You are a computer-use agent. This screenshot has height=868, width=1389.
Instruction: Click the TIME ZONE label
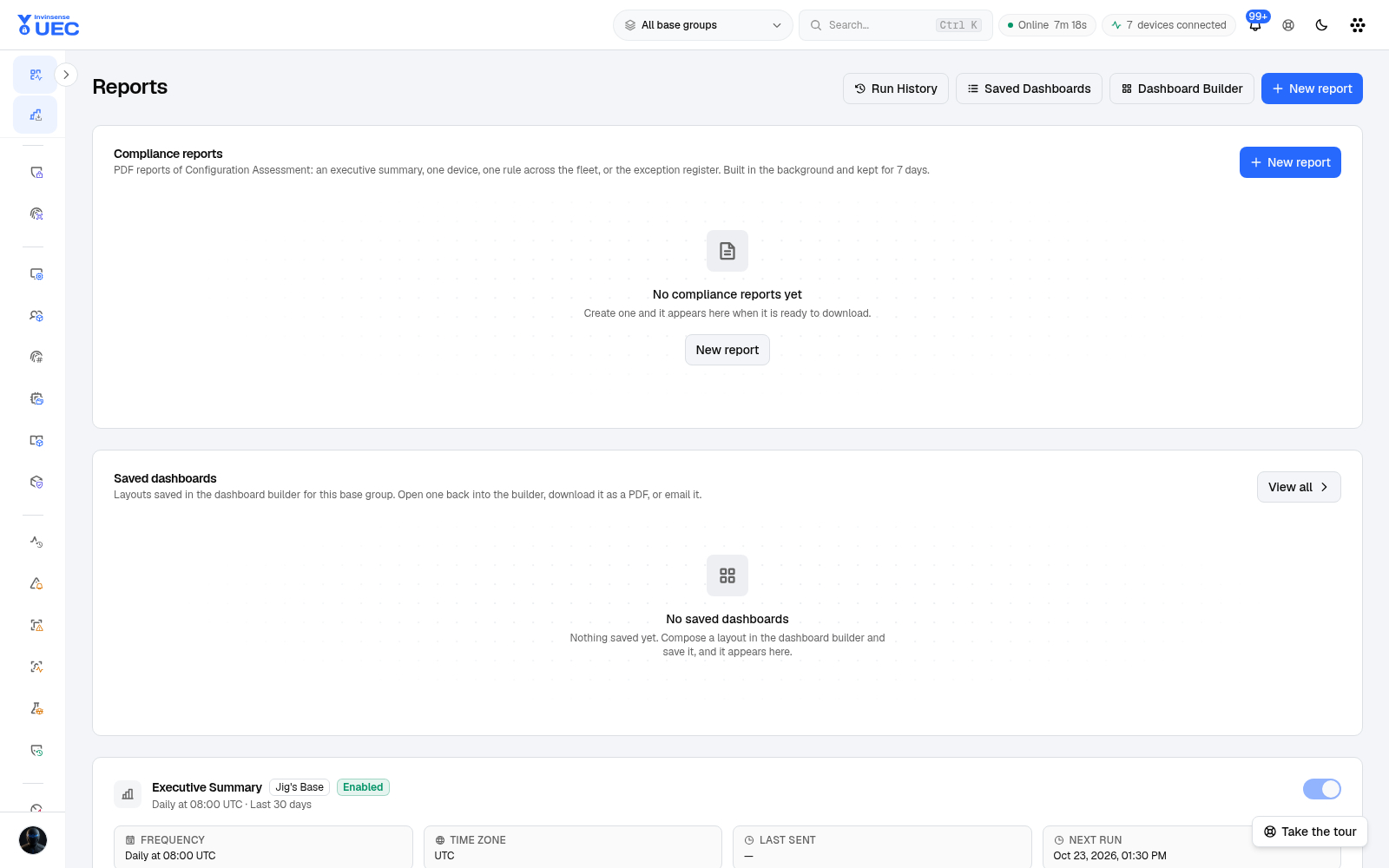coord(477,840)
